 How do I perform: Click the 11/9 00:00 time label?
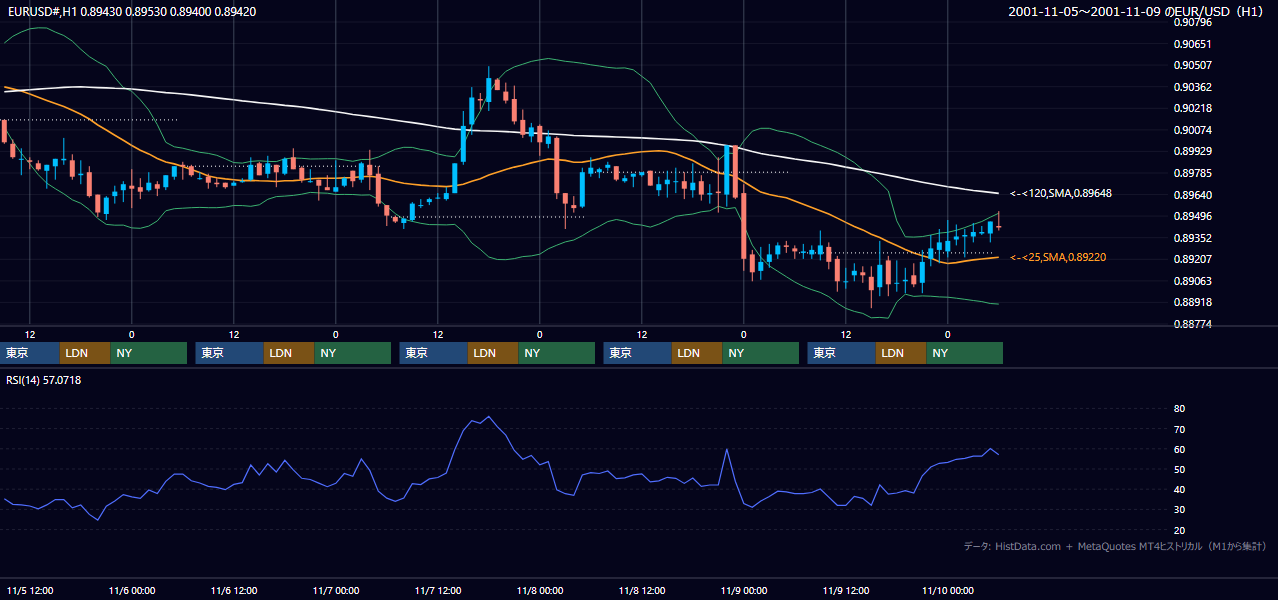click(x=744, y=591)
